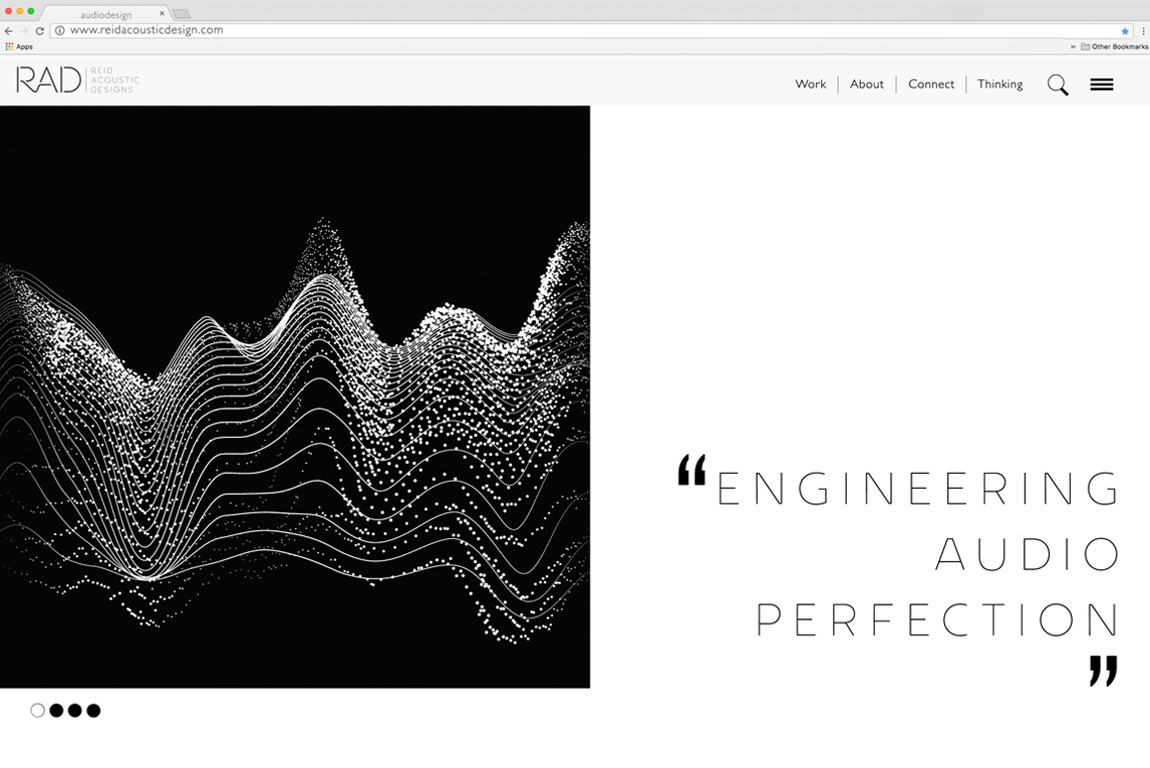Switch to the second carousel slide dot
Screen dimensions: 1150x768
coord(56,710)
